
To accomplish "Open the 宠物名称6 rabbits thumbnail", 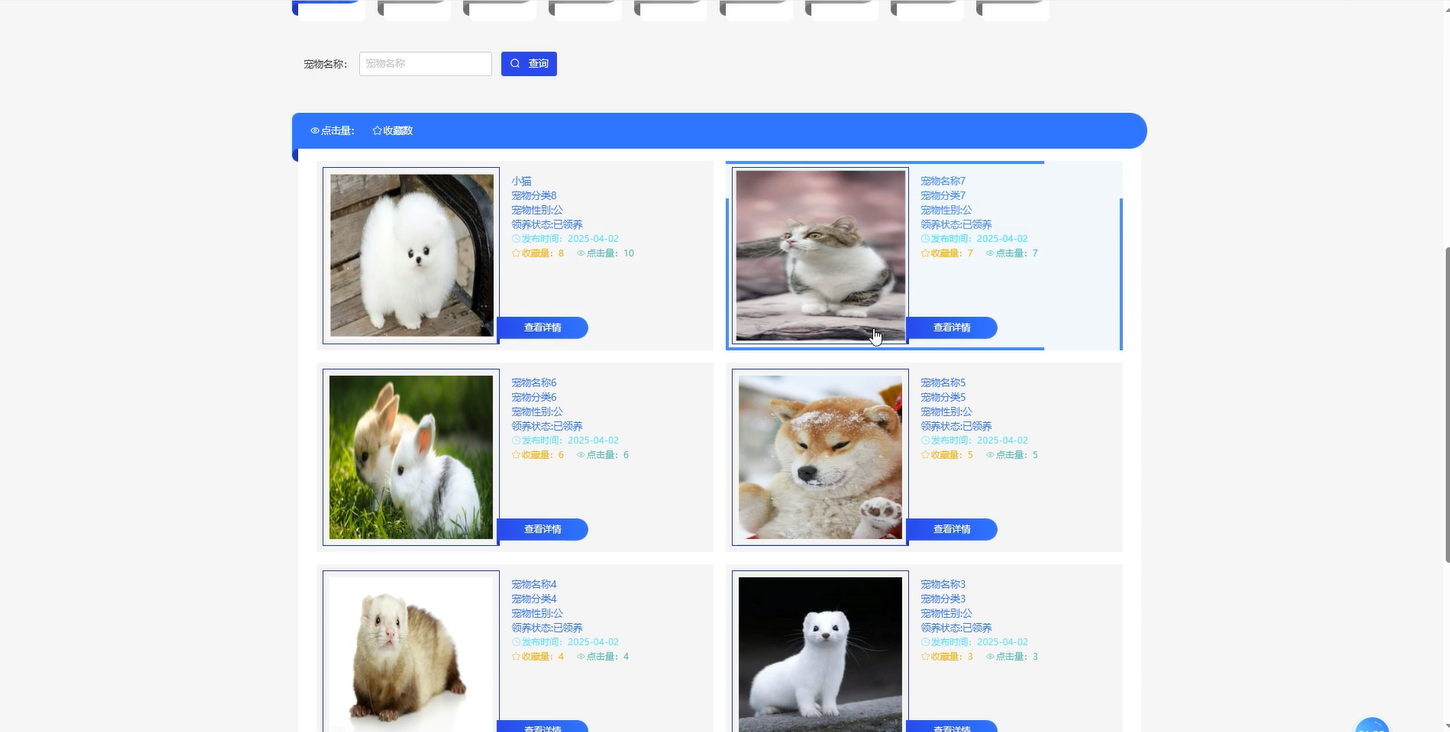I will 411,457.
